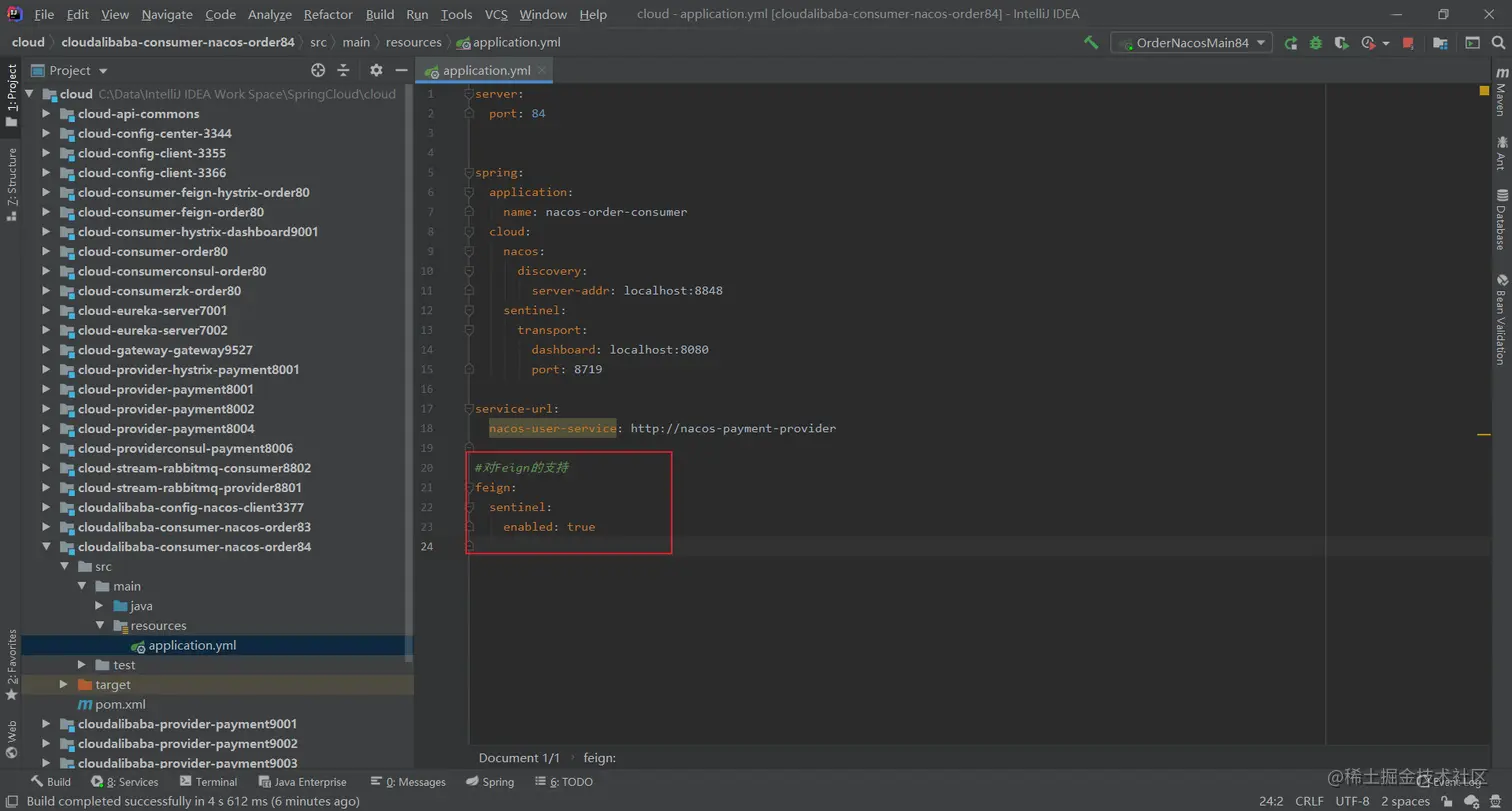Click the CRLF line separator in status bar
The image size is (1512, 811).
[x=1309, y=801]
